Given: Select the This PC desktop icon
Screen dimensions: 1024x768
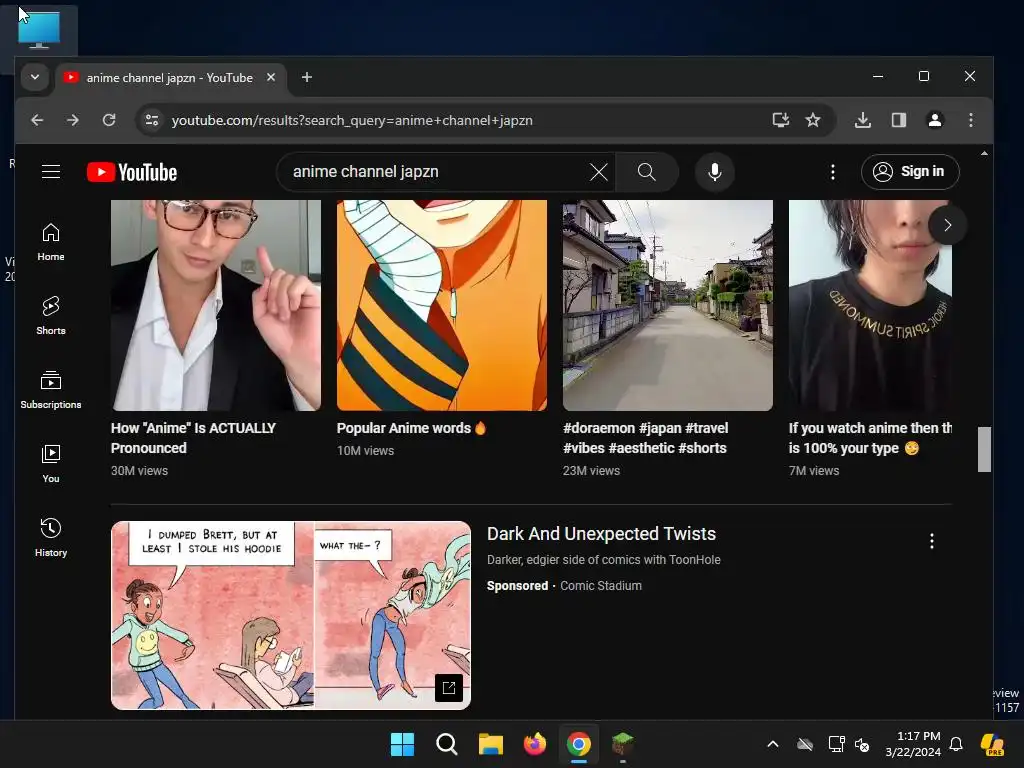Looking at the screenshot, I should point(39,30).
